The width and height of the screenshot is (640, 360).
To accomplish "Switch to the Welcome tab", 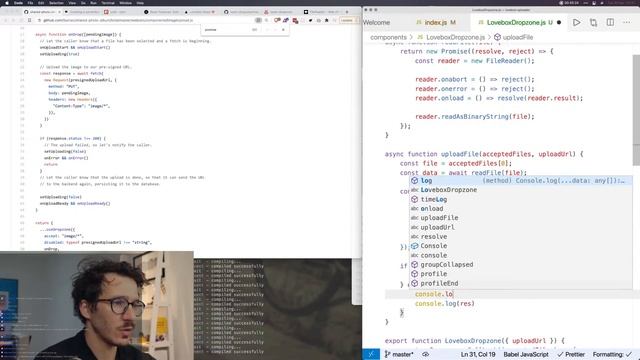I will [x=376, y=22].
